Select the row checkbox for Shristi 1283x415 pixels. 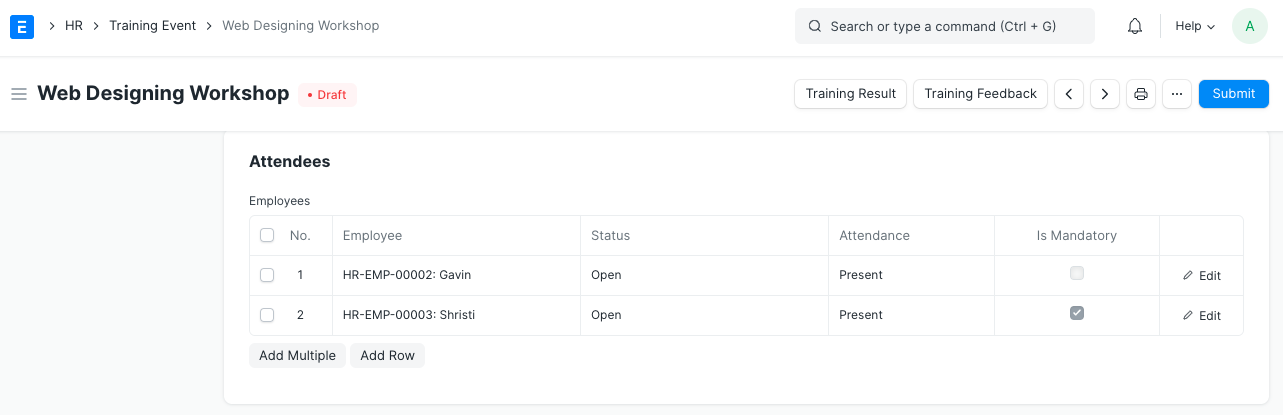tap(267, 315)
